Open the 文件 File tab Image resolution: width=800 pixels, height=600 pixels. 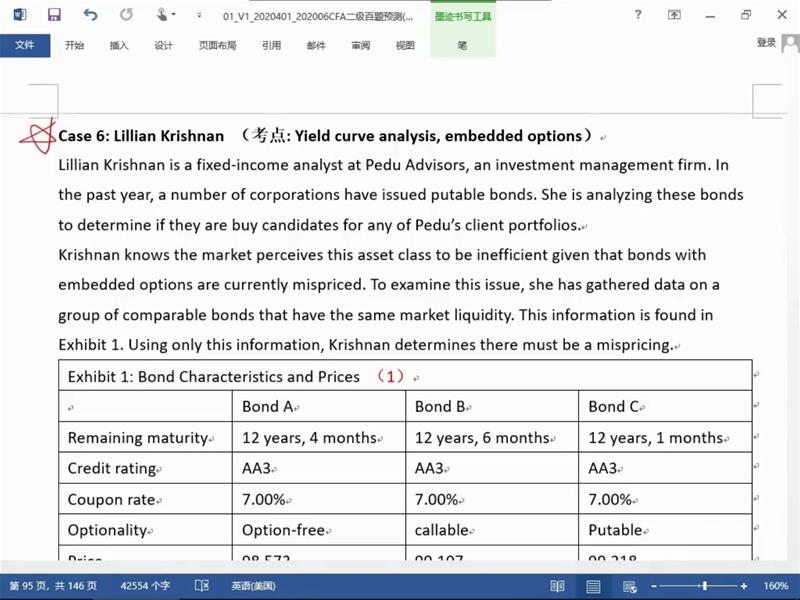[x=25, y=45]
